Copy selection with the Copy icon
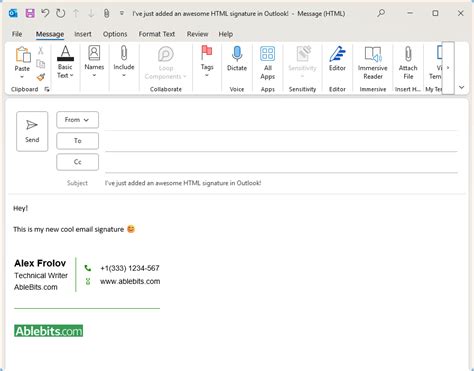The image size is (474, 371). (x=41, y=64)
